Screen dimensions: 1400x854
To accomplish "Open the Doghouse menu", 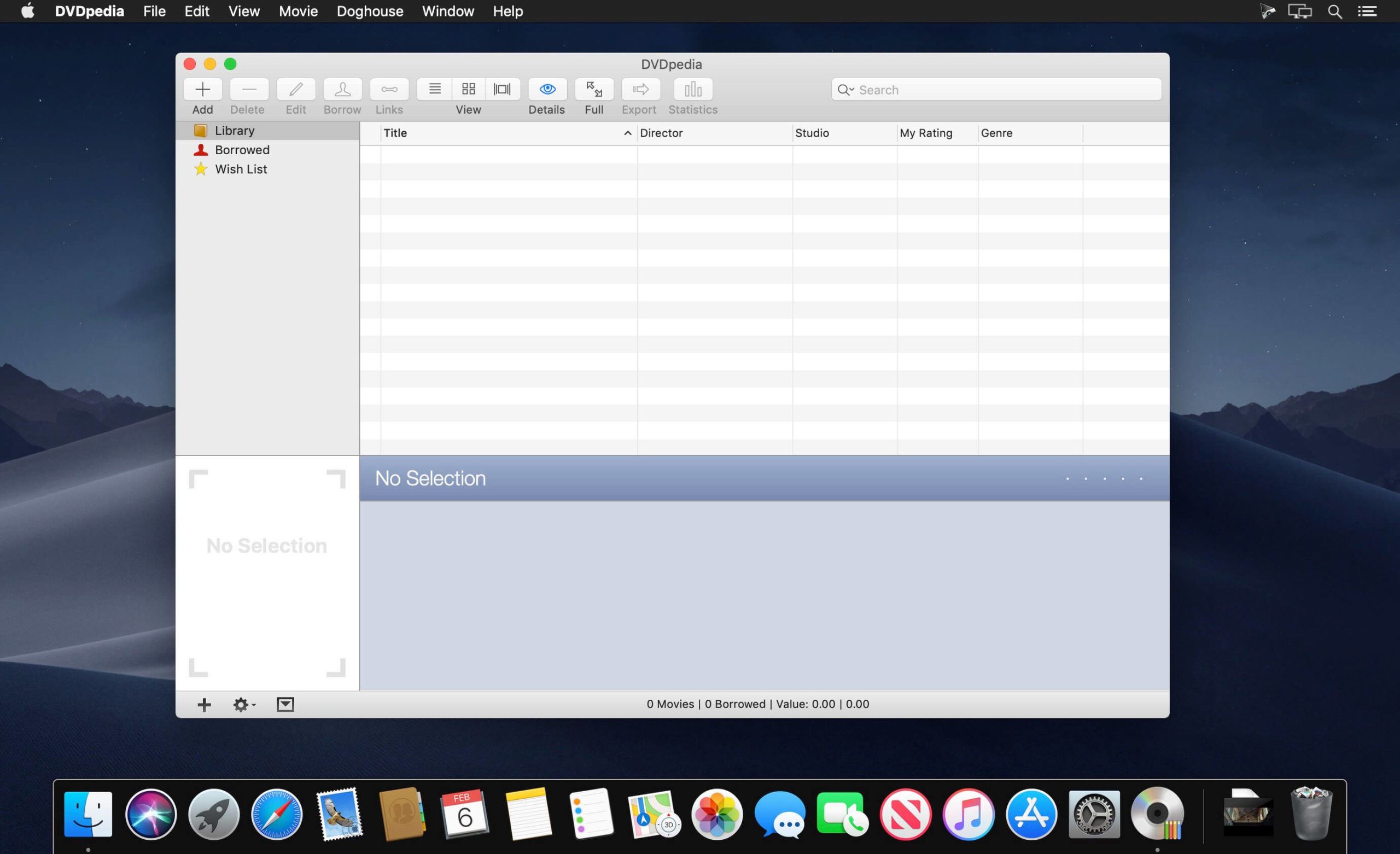I will [x=369, y=11].
